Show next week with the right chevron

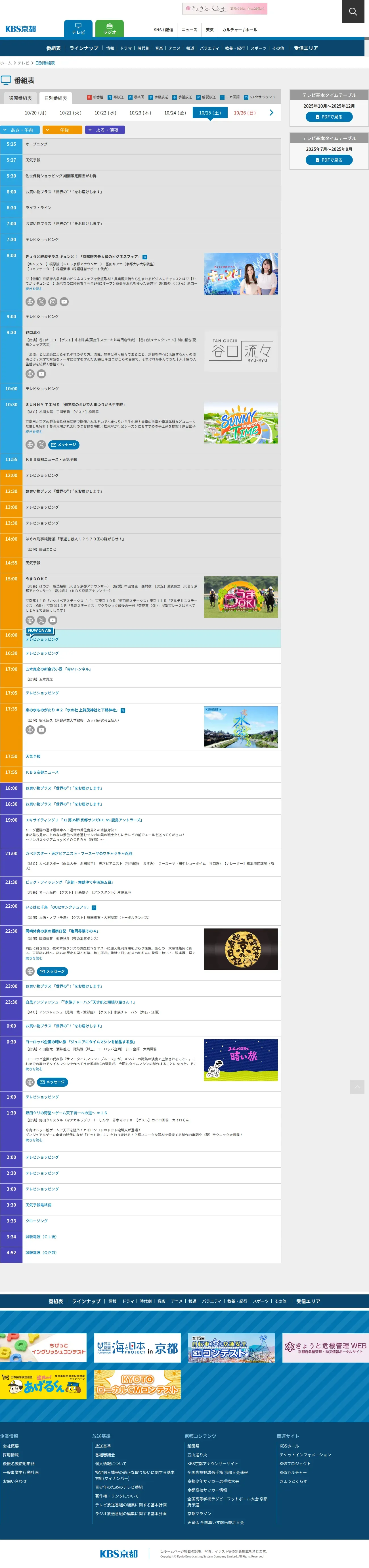tap(271, 113)
